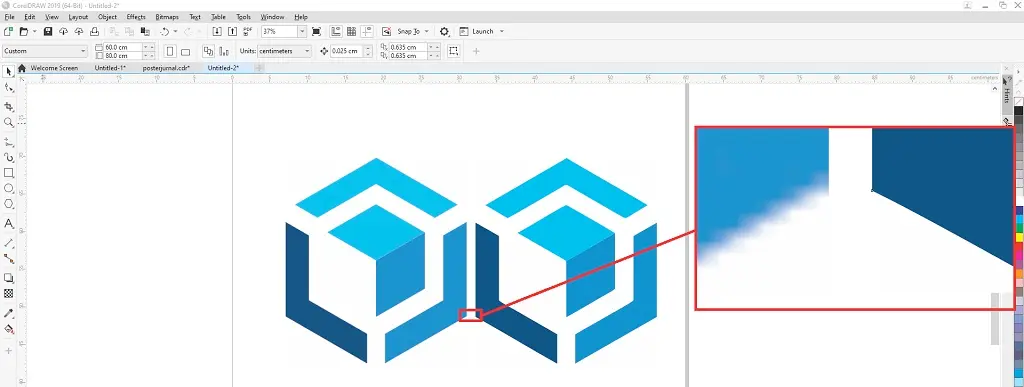
Task: Set page orientation to Portrait
Action: coord(170,51)
